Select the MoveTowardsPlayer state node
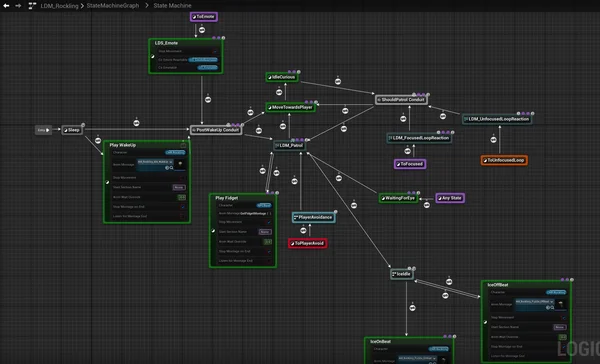The height and width of the screenshot is (364, 600). point(290,108)
